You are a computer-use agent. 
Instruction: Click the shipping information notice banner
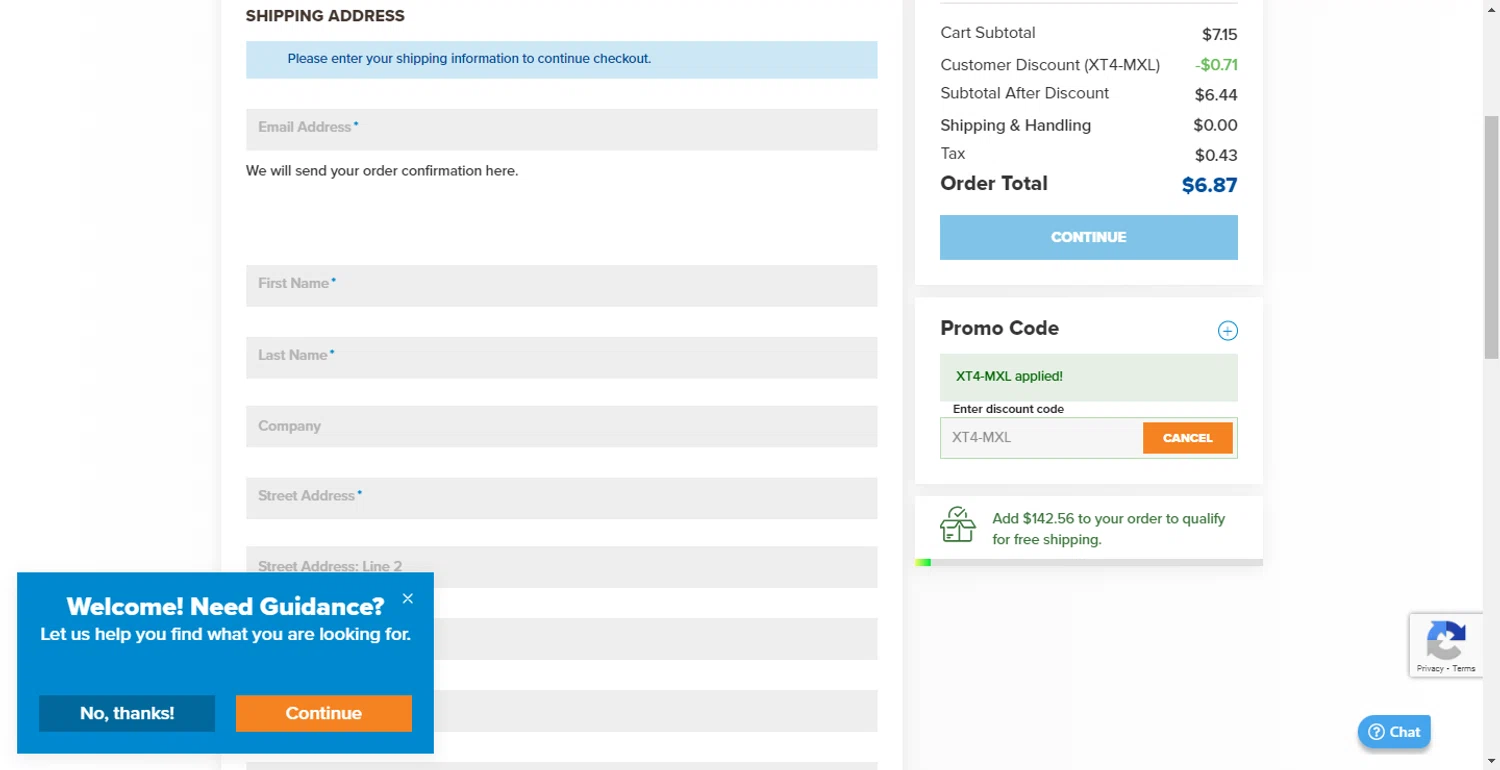562,59
